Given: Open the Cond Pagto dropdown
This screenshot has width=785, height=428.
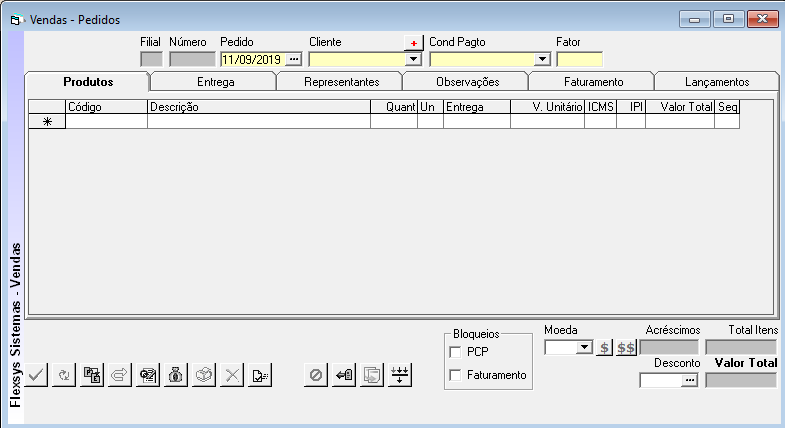Looking at the screenshot, I should 542,59.
